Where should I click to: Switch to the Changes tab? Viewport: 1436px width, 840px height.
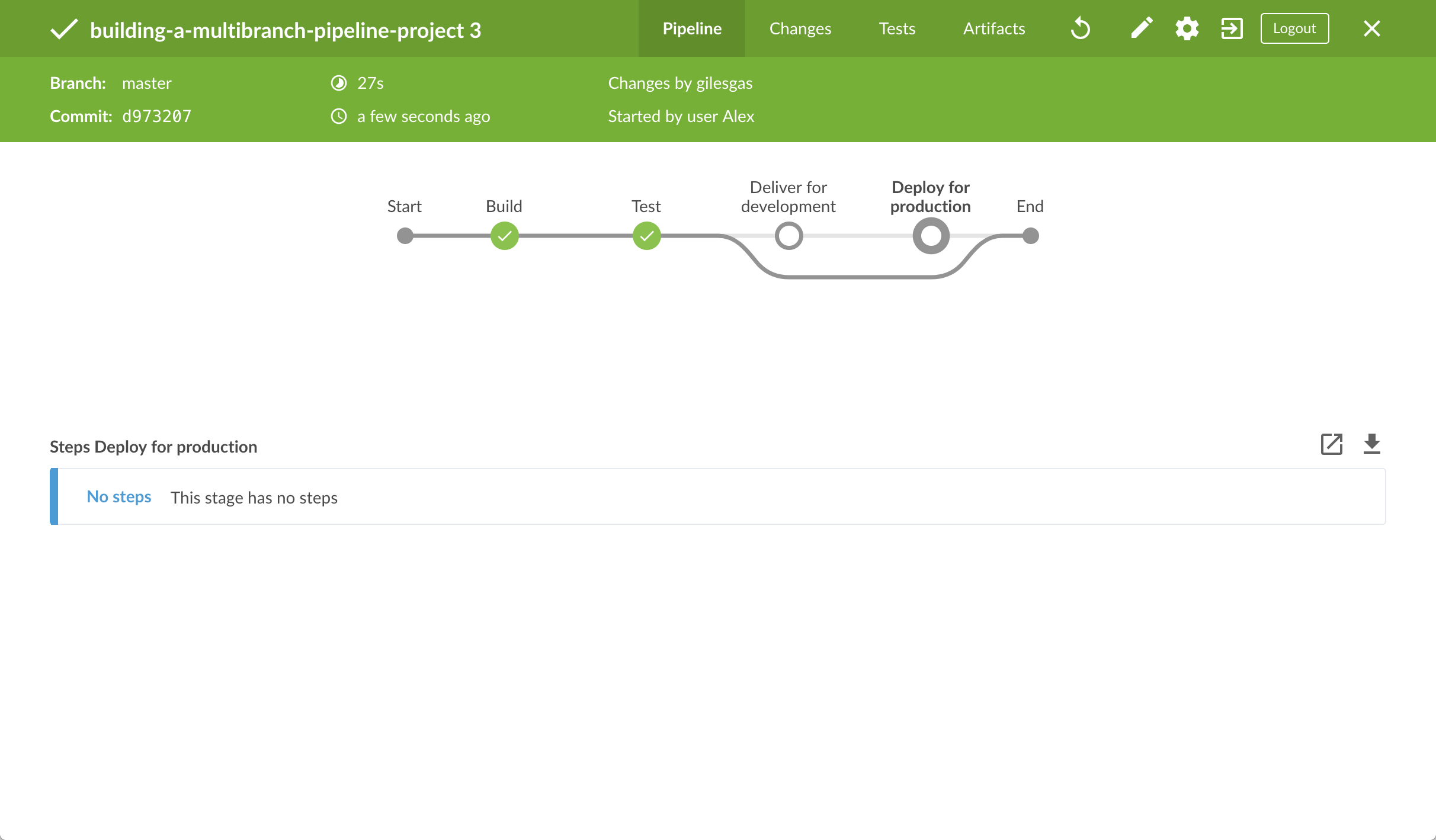(800, 29)
